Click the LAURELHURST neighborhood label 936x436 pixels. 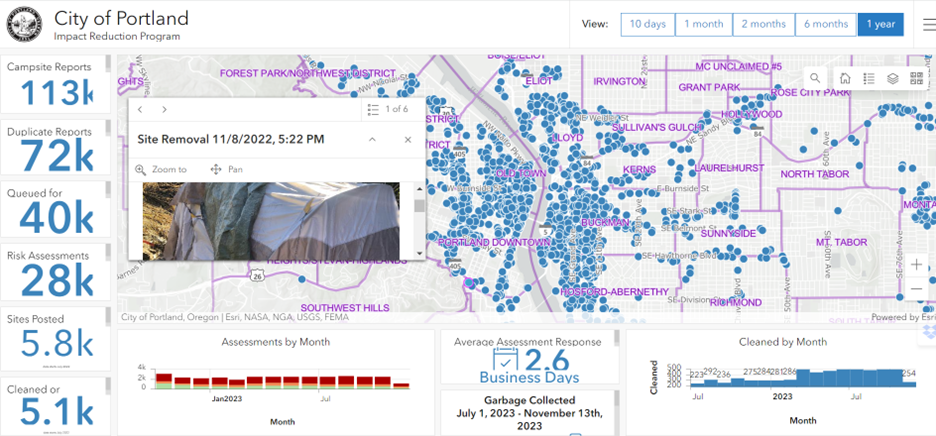(729, 168)
